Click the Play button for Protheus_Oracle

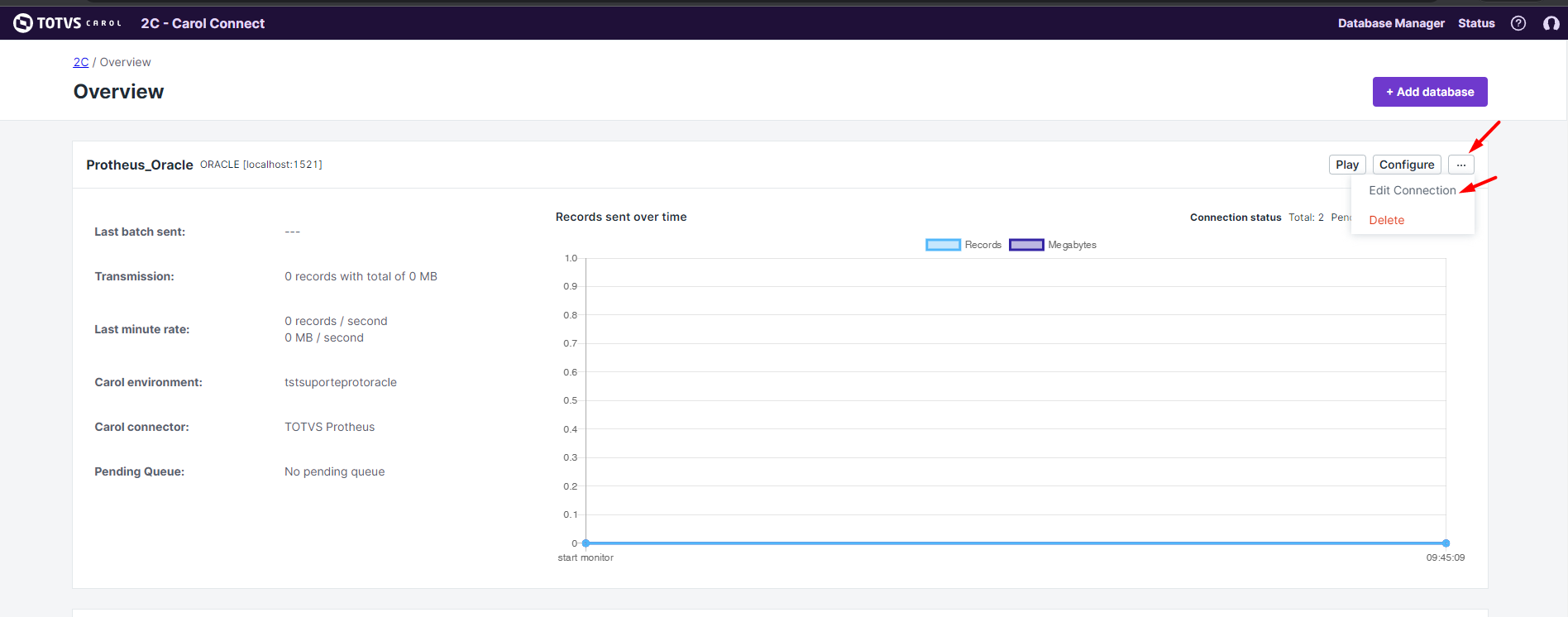tap(1346, 165)
